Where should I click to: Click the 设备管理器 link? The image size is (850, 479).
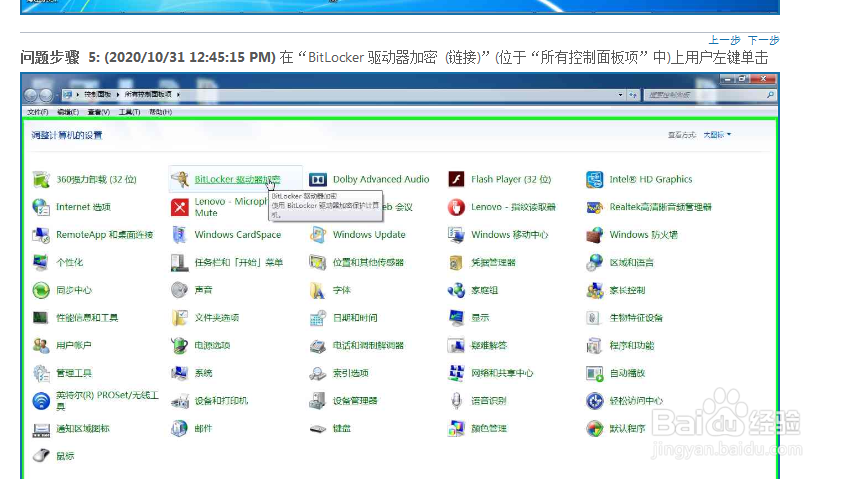(355, 400)
